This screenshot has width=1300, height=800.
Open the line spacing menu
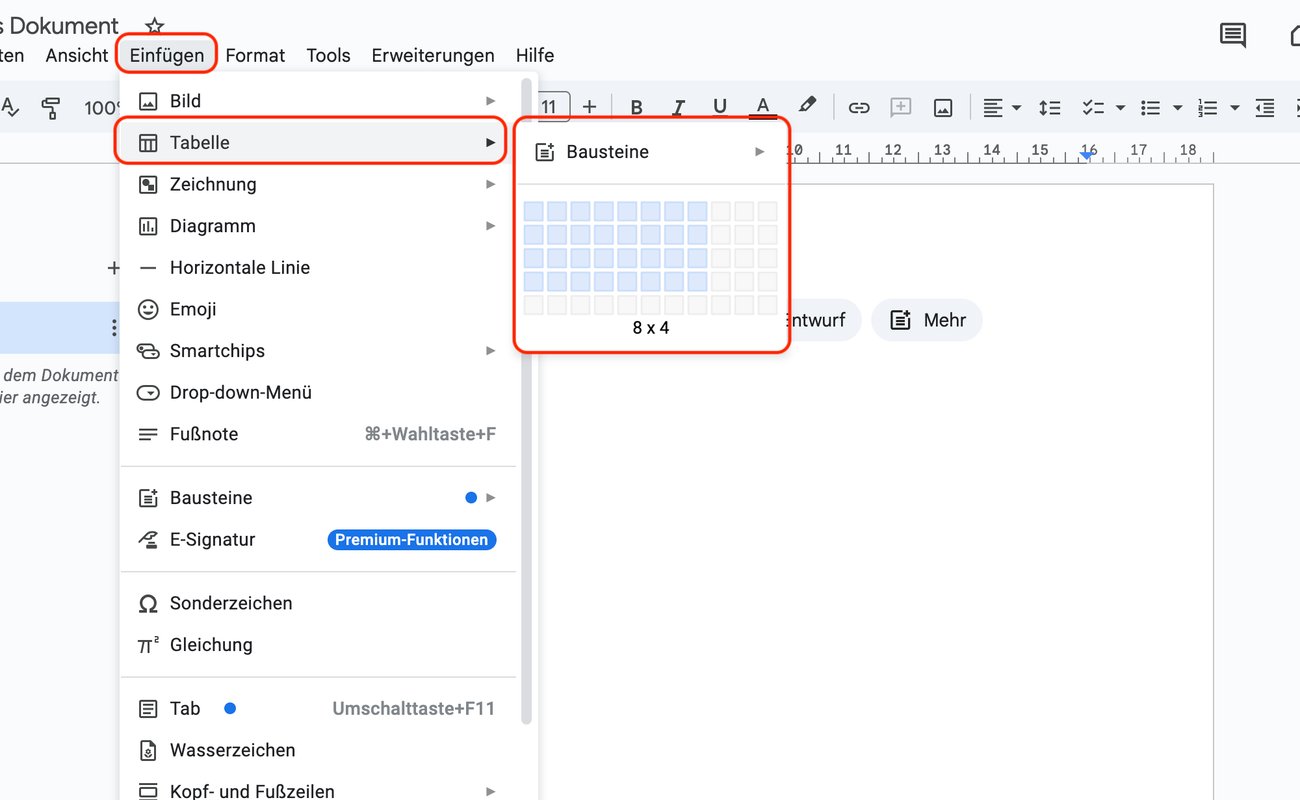1050,107
